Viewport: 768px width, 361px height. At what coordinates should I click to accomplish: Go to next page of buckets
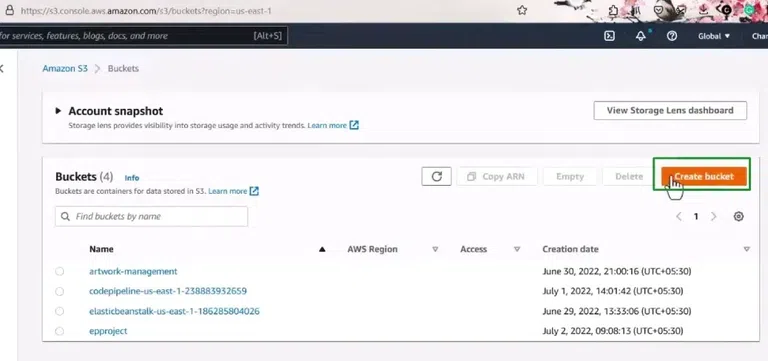click(x=714, y=217)
